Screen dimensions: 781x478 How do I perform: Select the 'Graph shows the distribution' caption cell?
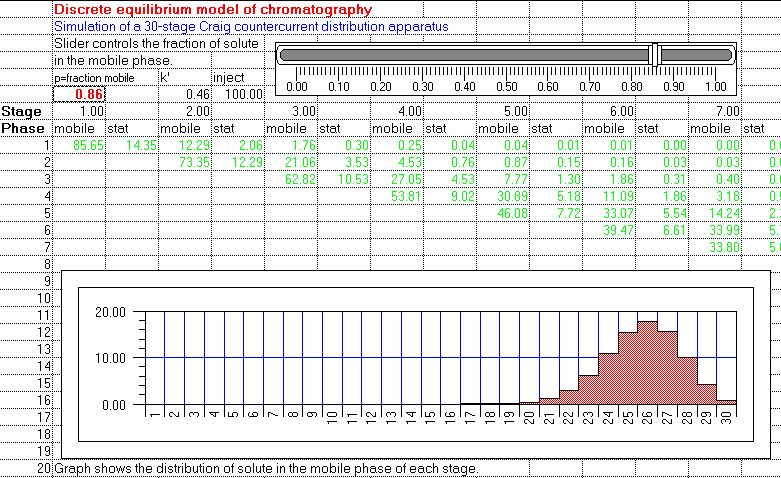(x=267, y=468)
